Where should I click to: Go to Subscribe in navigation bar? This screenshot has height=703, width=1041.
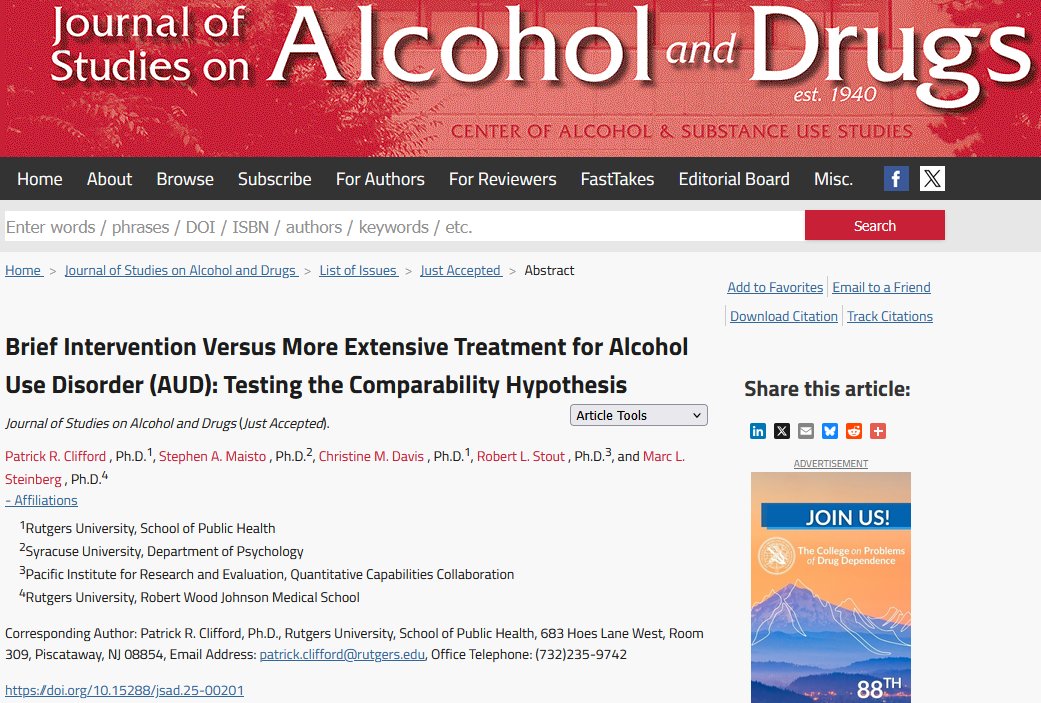tap(275, 179)
